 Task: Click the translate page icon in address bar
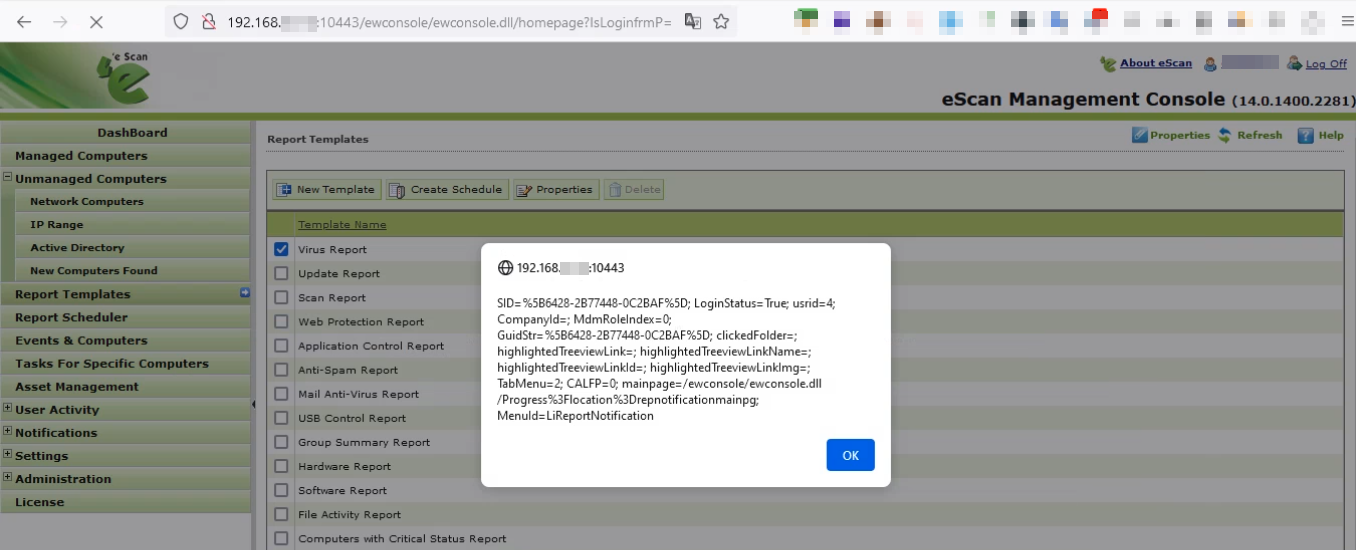692,21
